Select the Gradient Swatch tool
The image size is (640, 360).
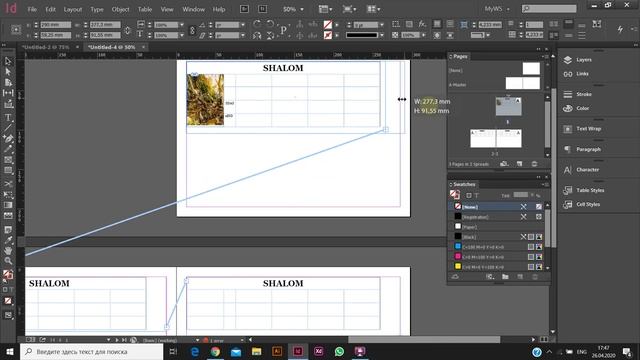(x=8, y=205)
